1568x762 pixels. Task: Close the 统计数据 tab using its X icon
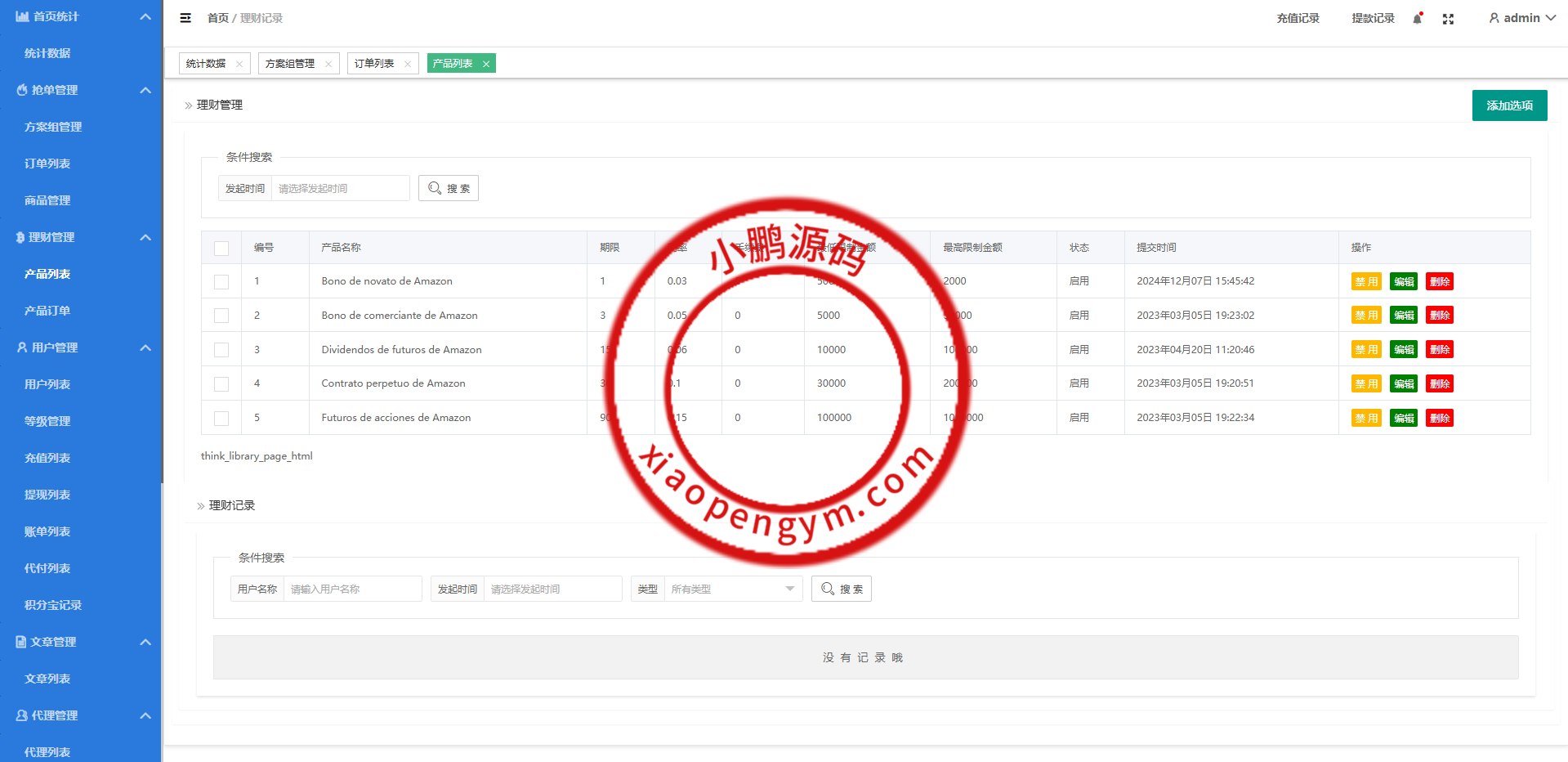239,64
